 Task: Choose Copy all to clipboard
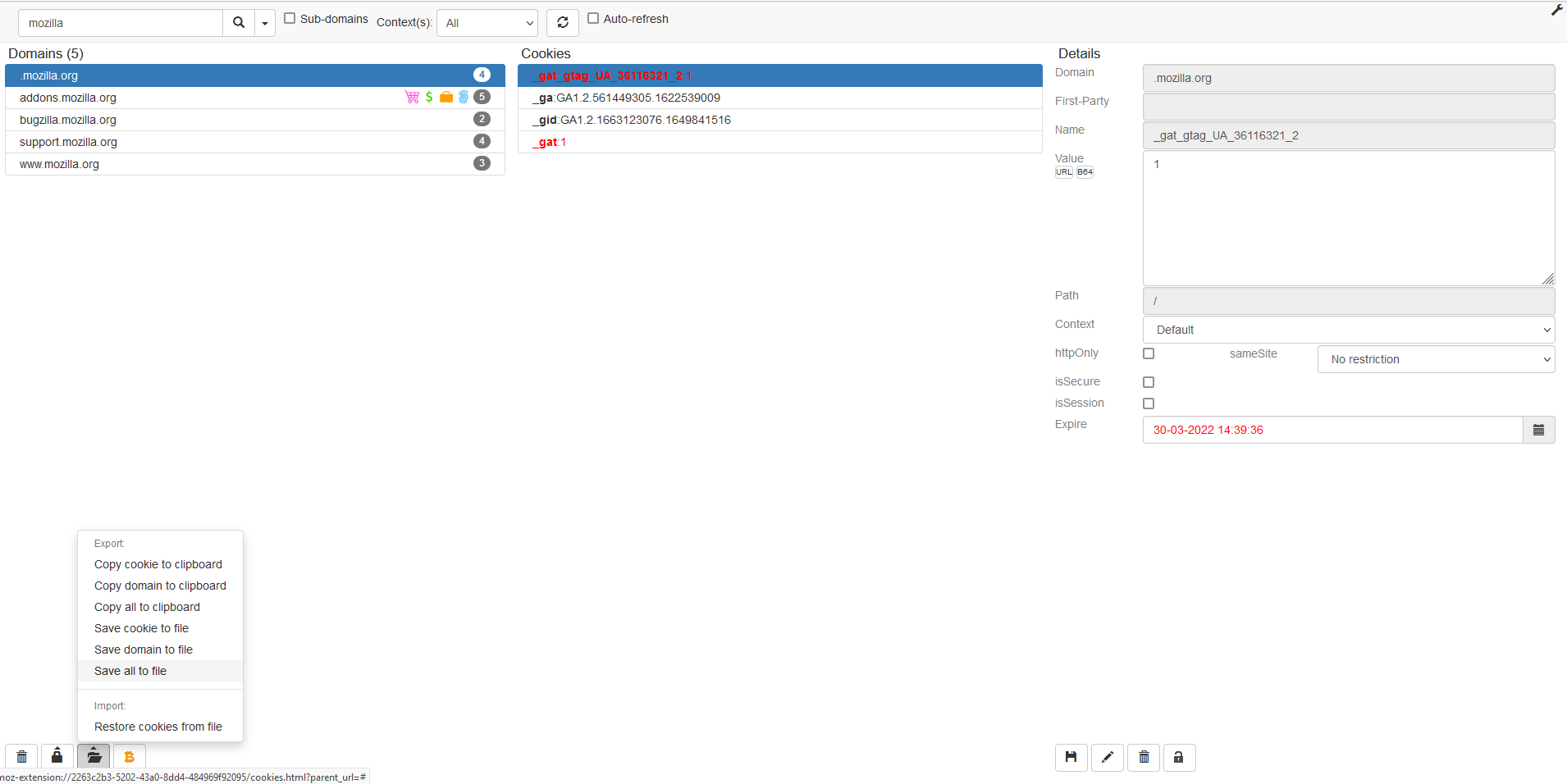[x=160, y=607]
